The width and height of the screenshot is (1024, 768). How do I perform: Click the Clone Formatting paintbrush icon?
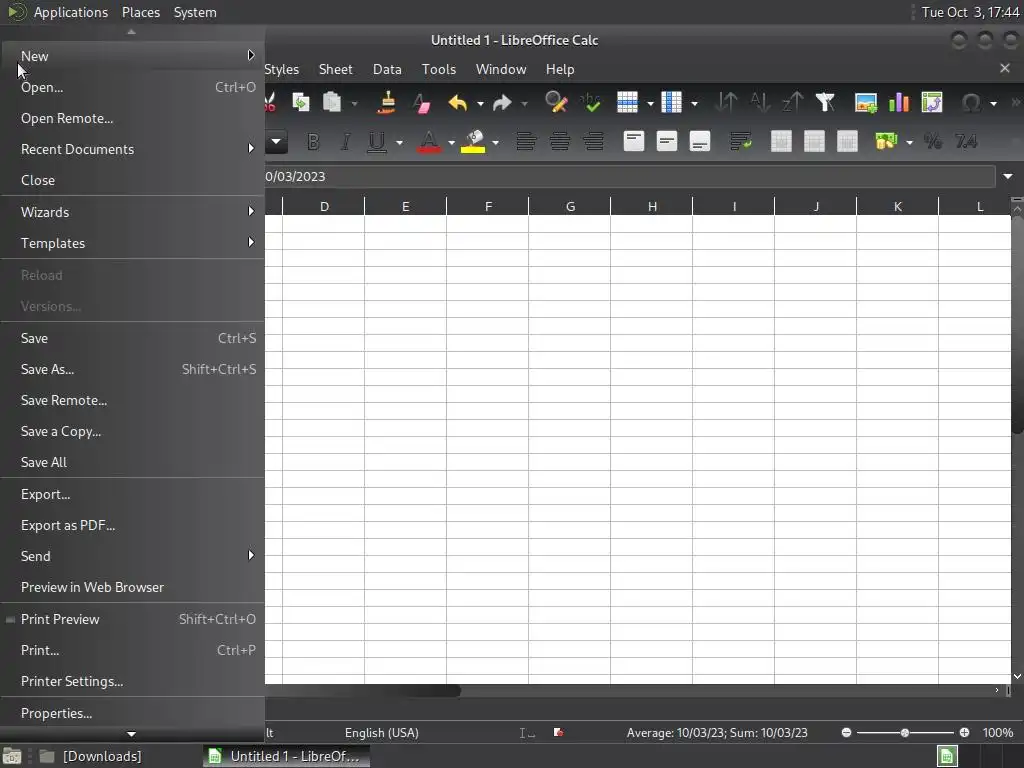[x=387, y=103]
